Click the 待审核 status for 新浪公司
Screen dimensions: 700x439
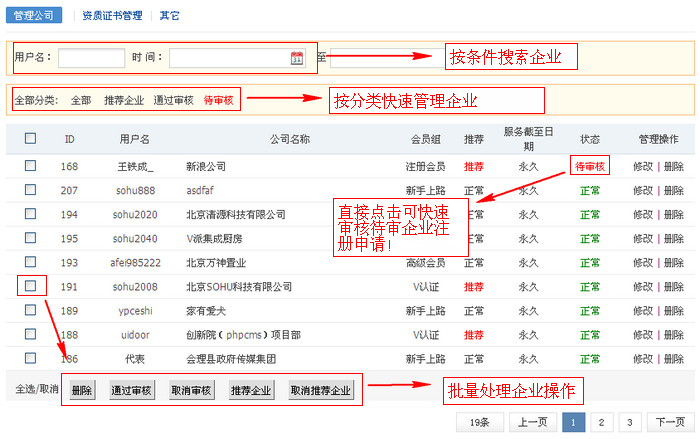(x=590, y=167)
